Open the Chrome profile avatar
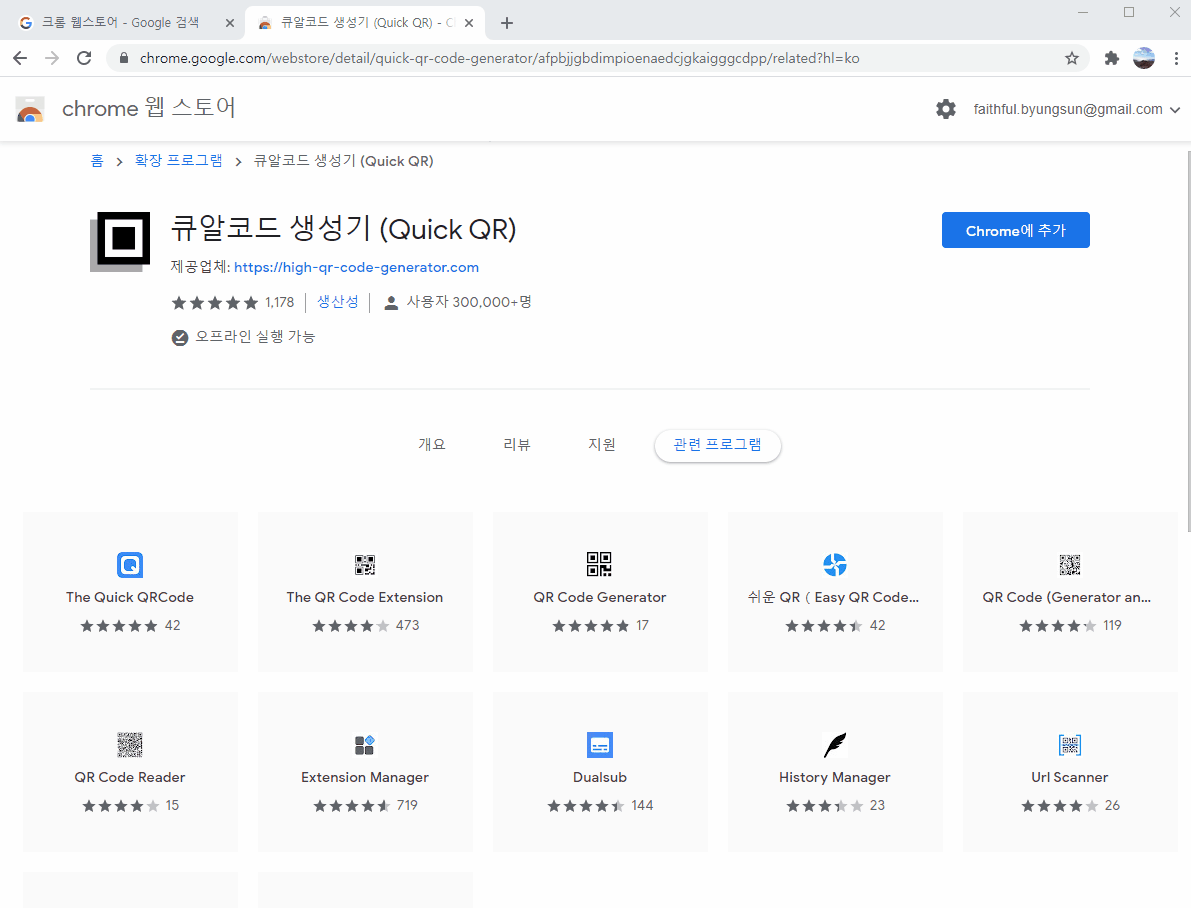The height and width of the screenshot is (908, 1191). tap(1144, 59)
